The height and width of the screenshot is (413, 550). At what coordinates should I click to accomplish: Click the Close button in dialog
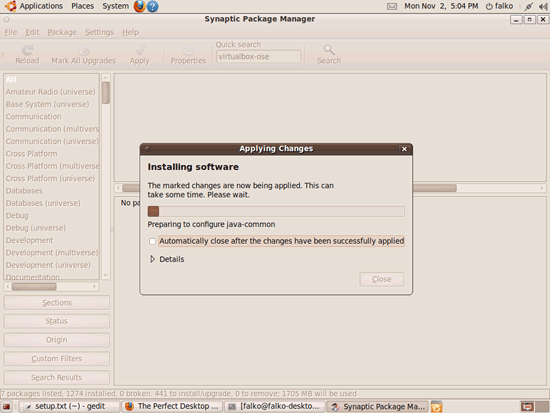pos(382,279)
